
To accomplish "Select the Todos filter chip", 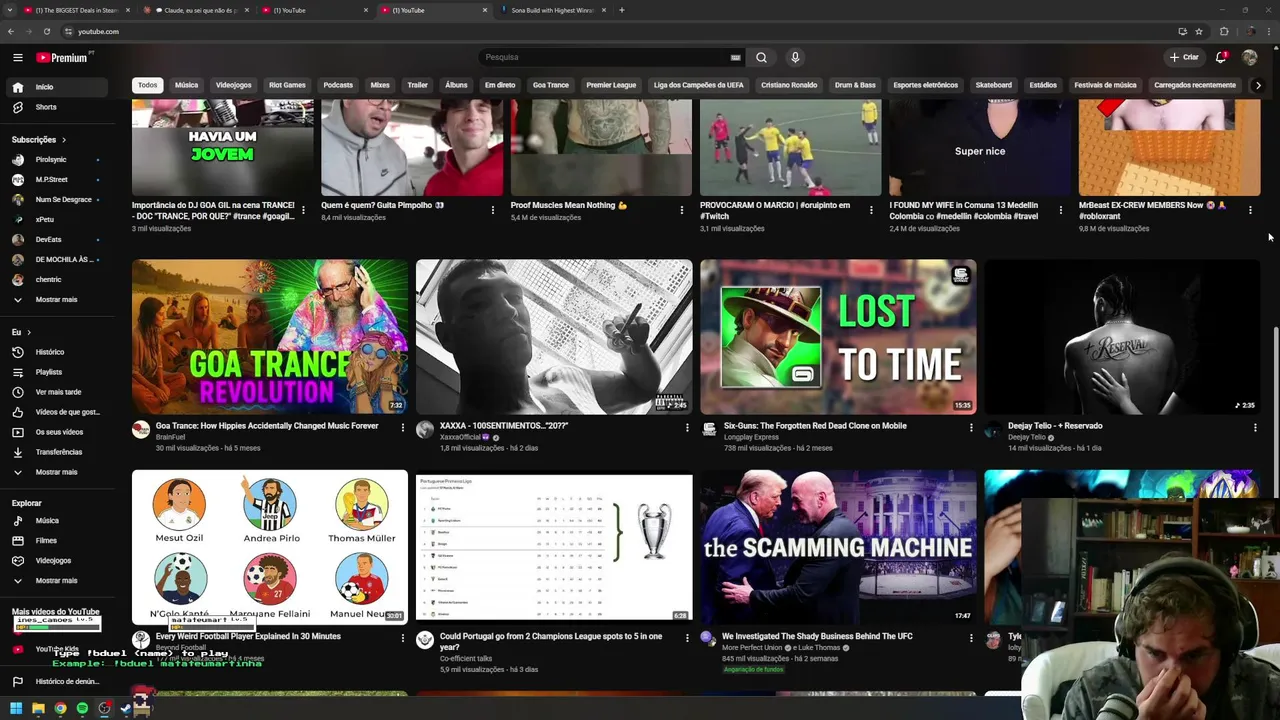I will coord(147,85).
